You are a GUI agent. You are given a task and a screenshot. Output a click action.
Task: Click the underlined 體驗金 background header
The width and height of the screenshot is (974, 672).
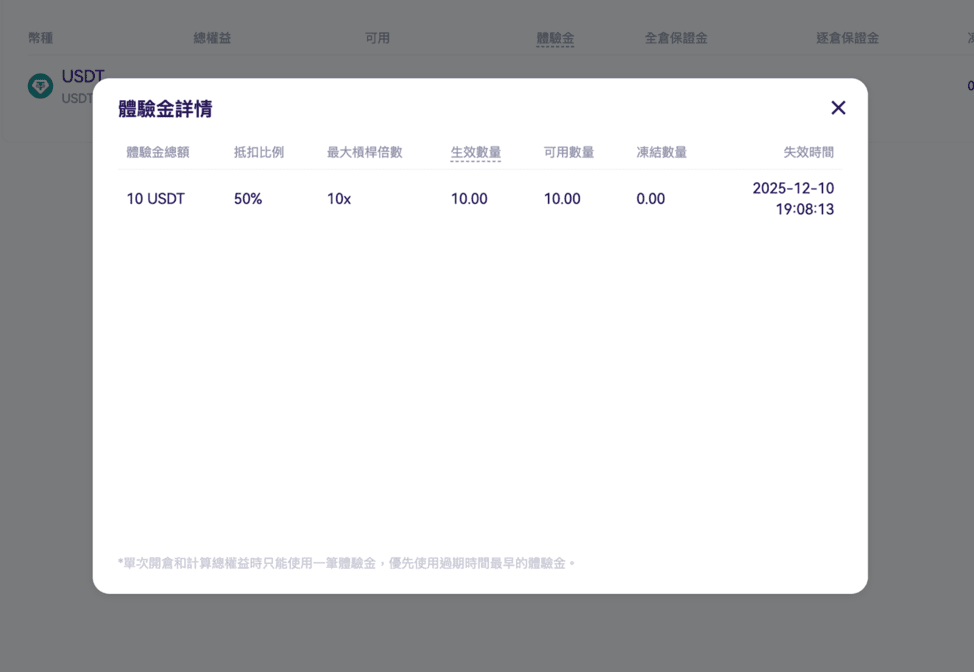point(555,38)
